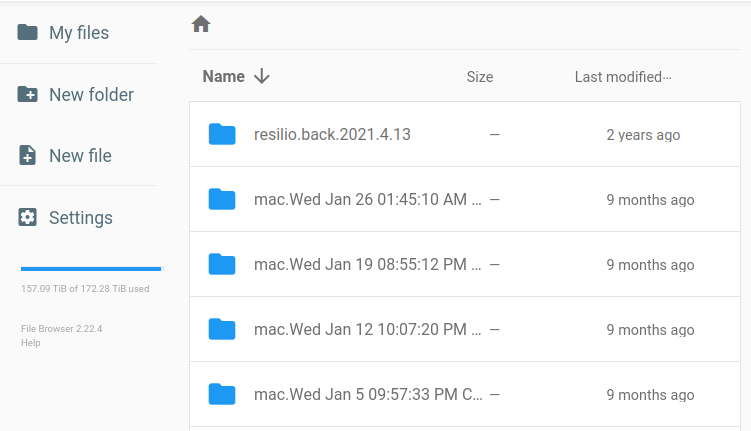
Task: Click the New file document icon
Action: click(x=28, y=156)
